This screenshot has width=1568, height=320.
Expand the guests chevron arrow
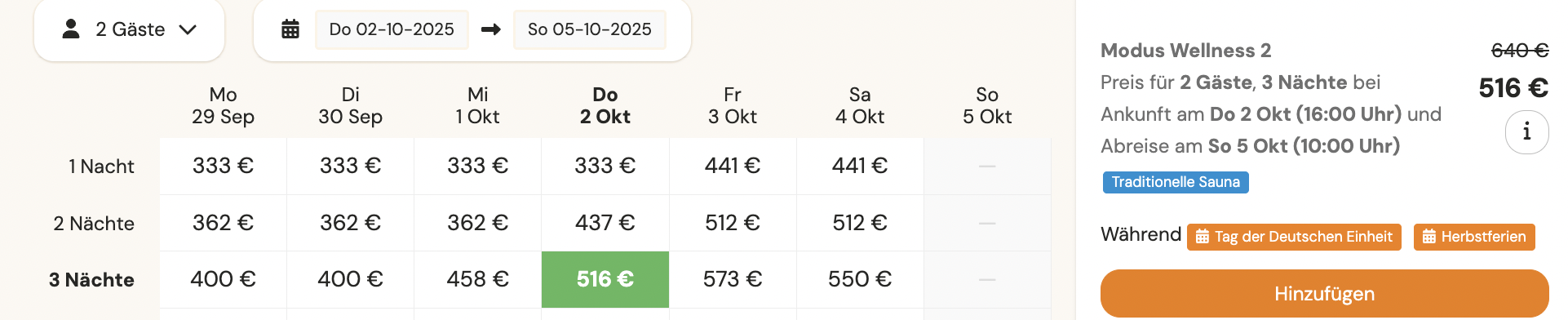[x=188, y=30]
